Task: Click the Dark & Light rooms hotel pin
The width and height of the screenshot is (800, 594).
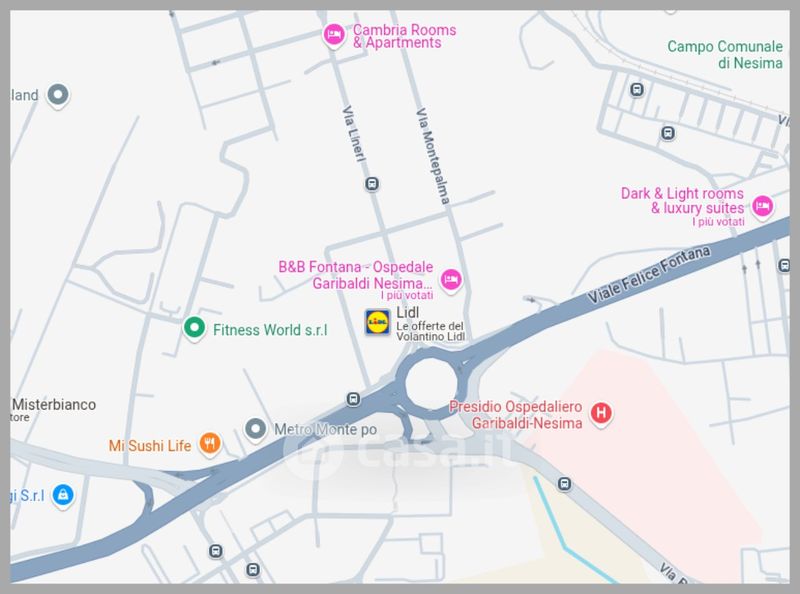Action: pyautogui.click(x=762, y=207)
